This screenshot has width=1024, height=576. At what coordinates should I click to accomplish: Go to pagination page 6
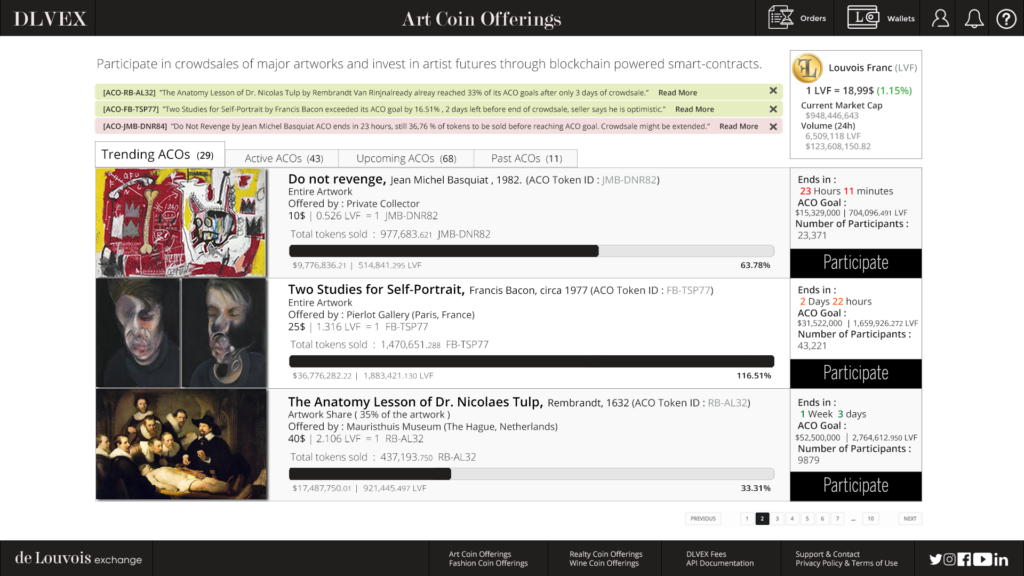[822, 519]
